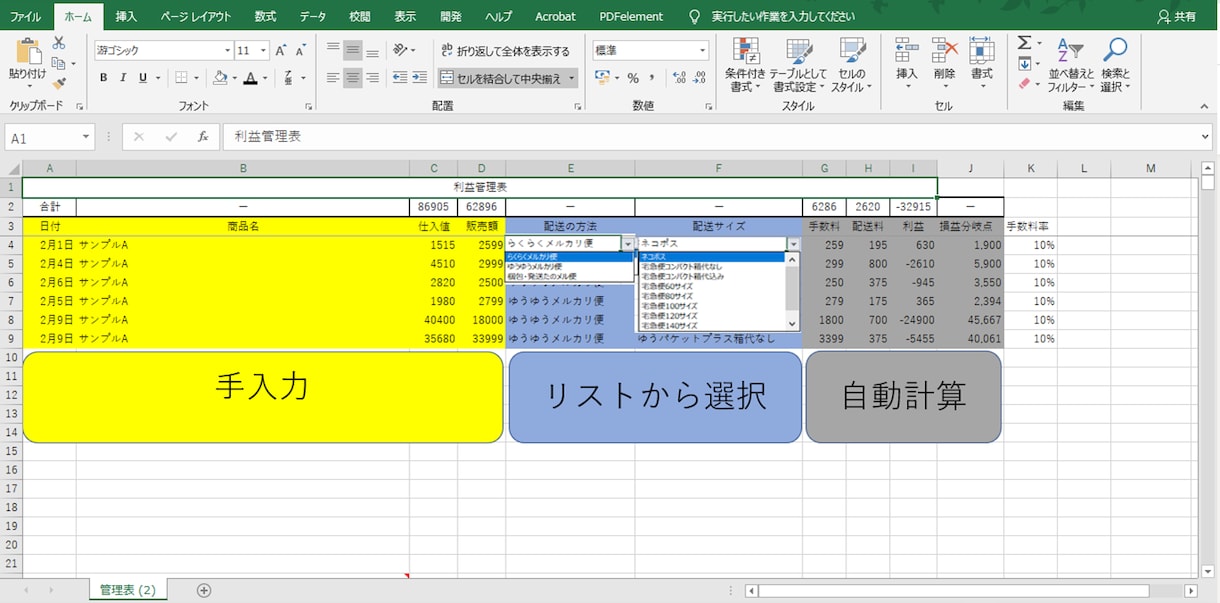Open 検索と選択 find and select

pos(1115,64)
